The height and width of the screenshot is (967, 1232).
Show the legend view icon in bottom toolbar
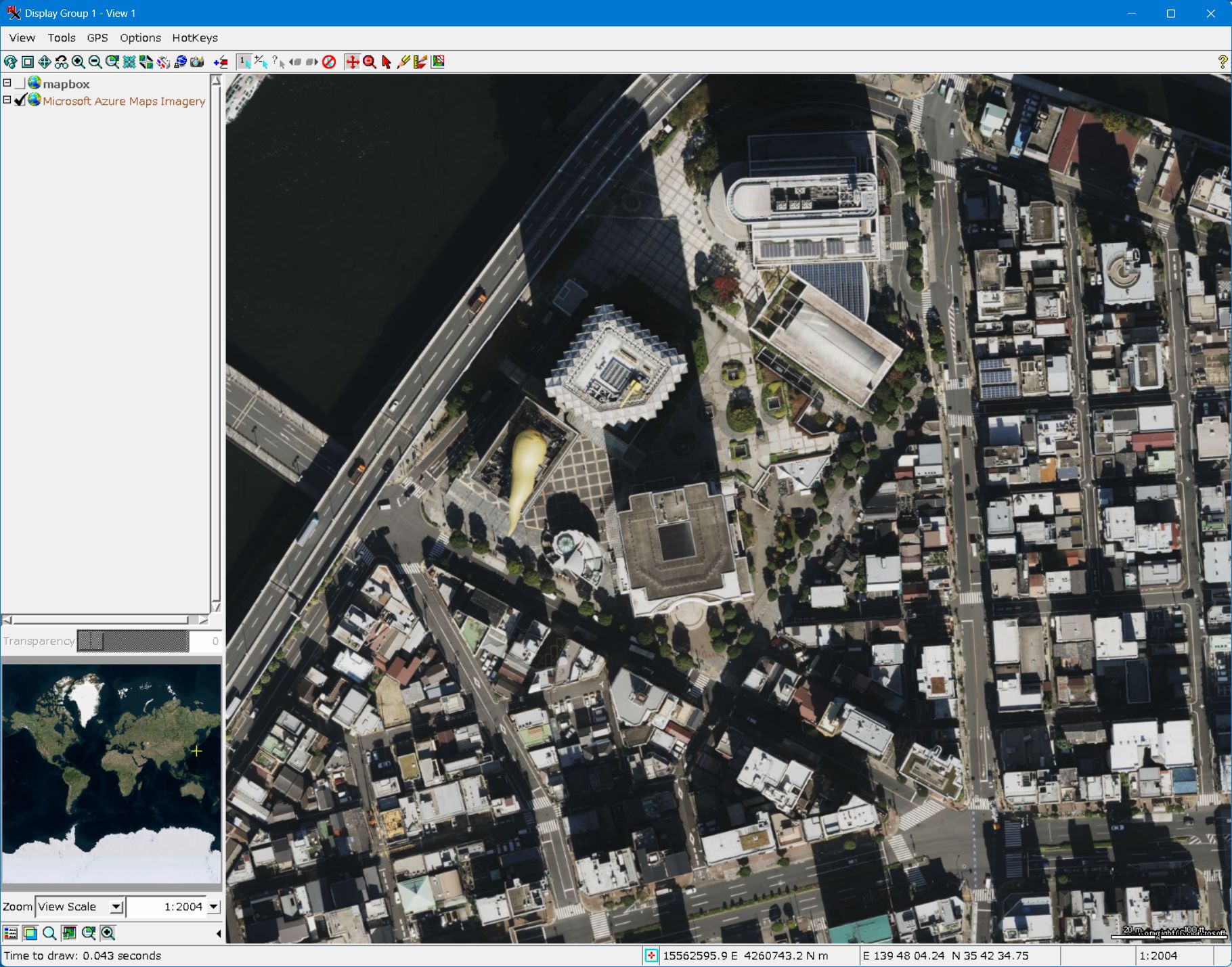(x=11, y=933)
